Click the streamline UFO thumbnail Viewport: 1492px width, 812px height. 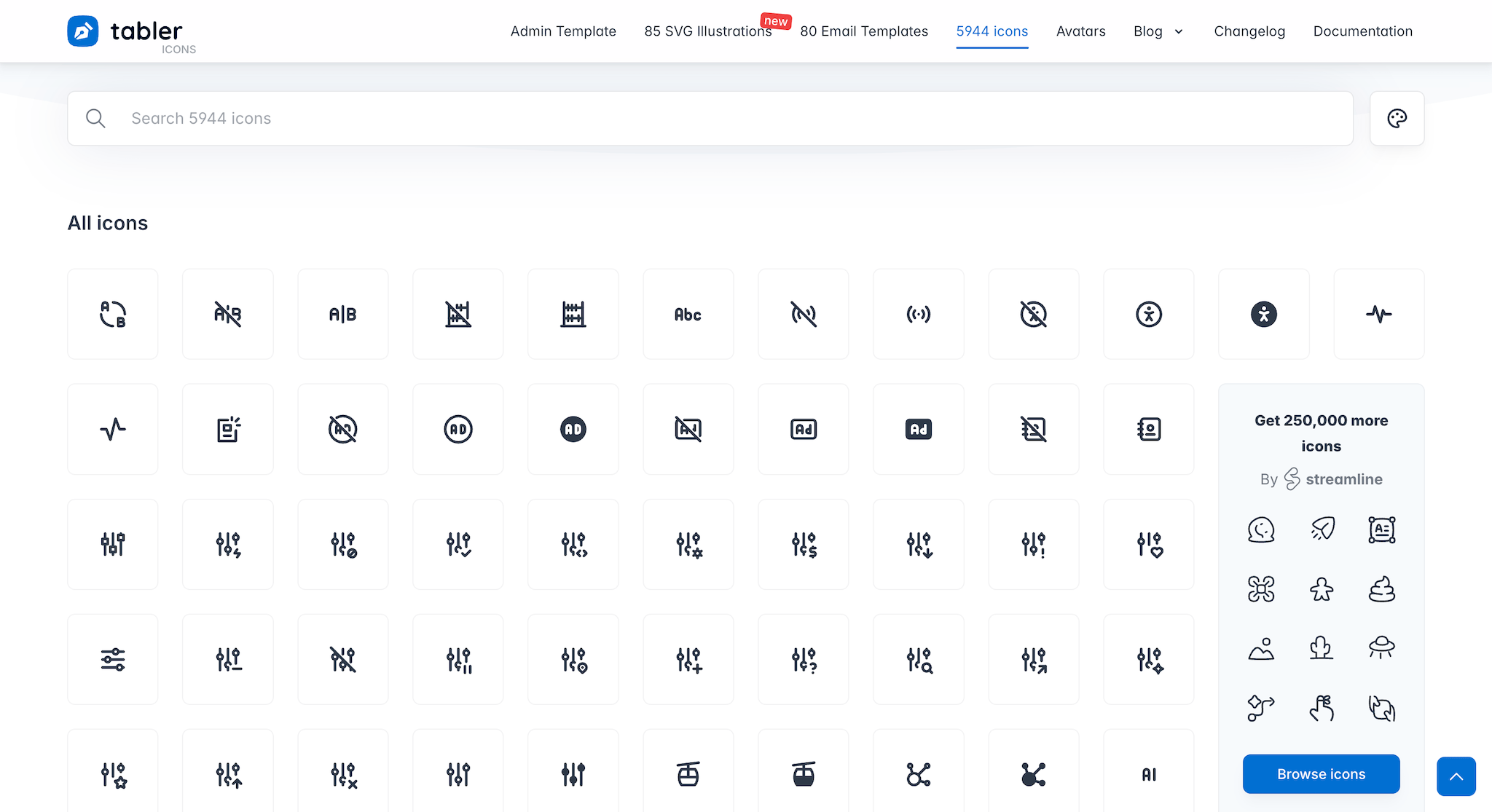(x=1381, y=648)
